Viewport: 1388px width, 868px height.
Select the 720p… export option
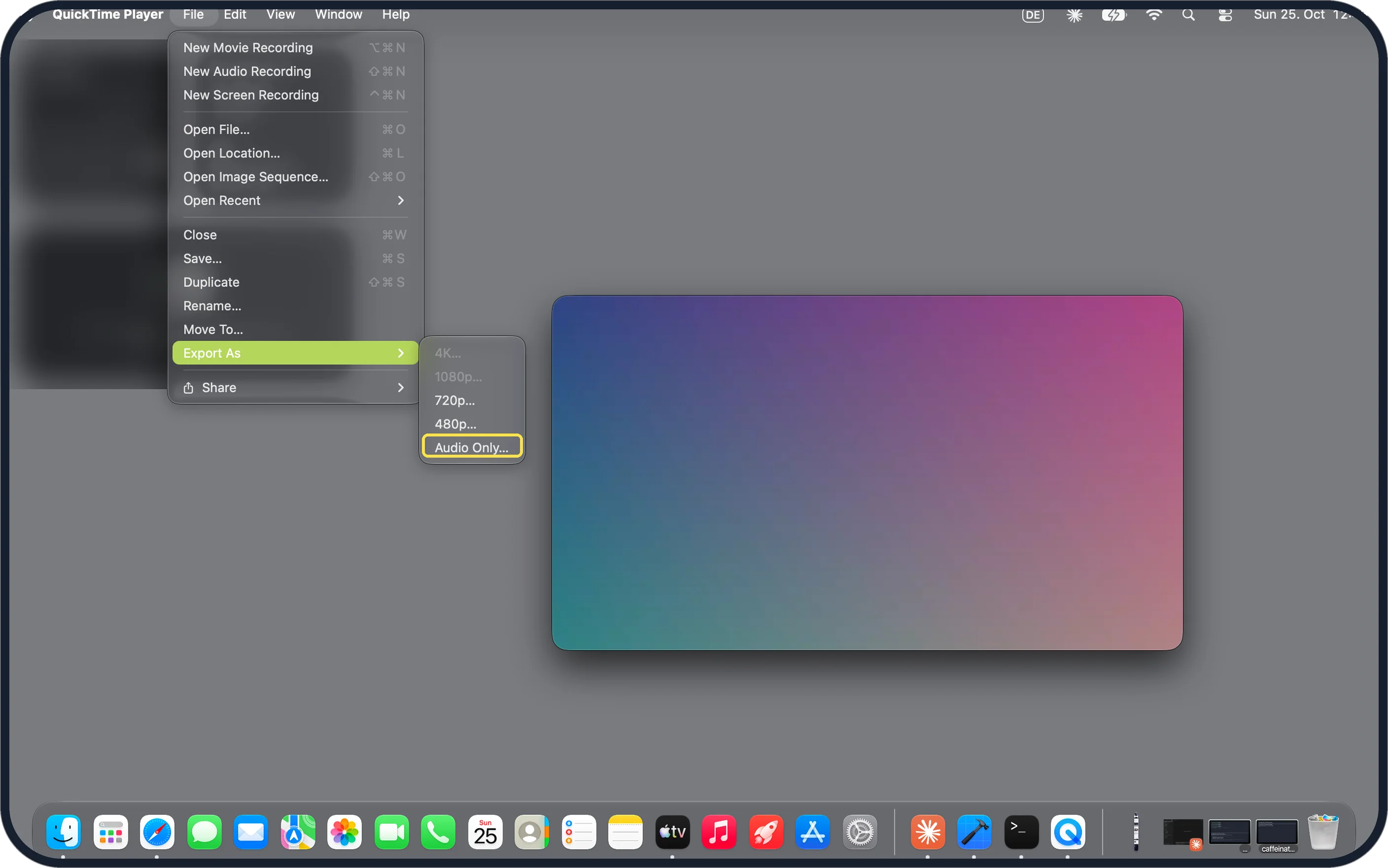[472, 400]
